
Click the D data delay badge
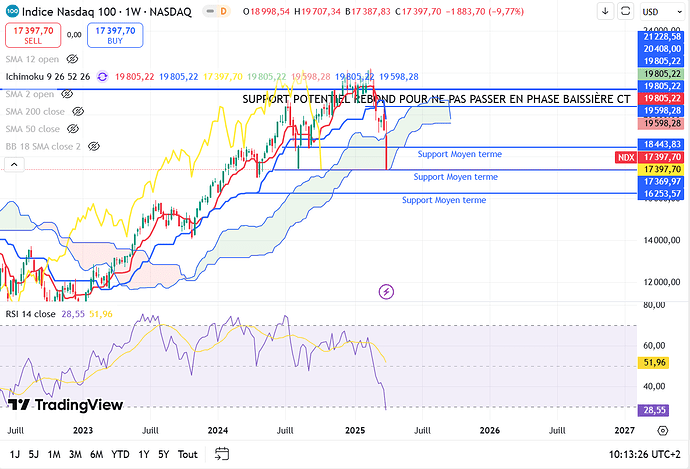[224, 11]
